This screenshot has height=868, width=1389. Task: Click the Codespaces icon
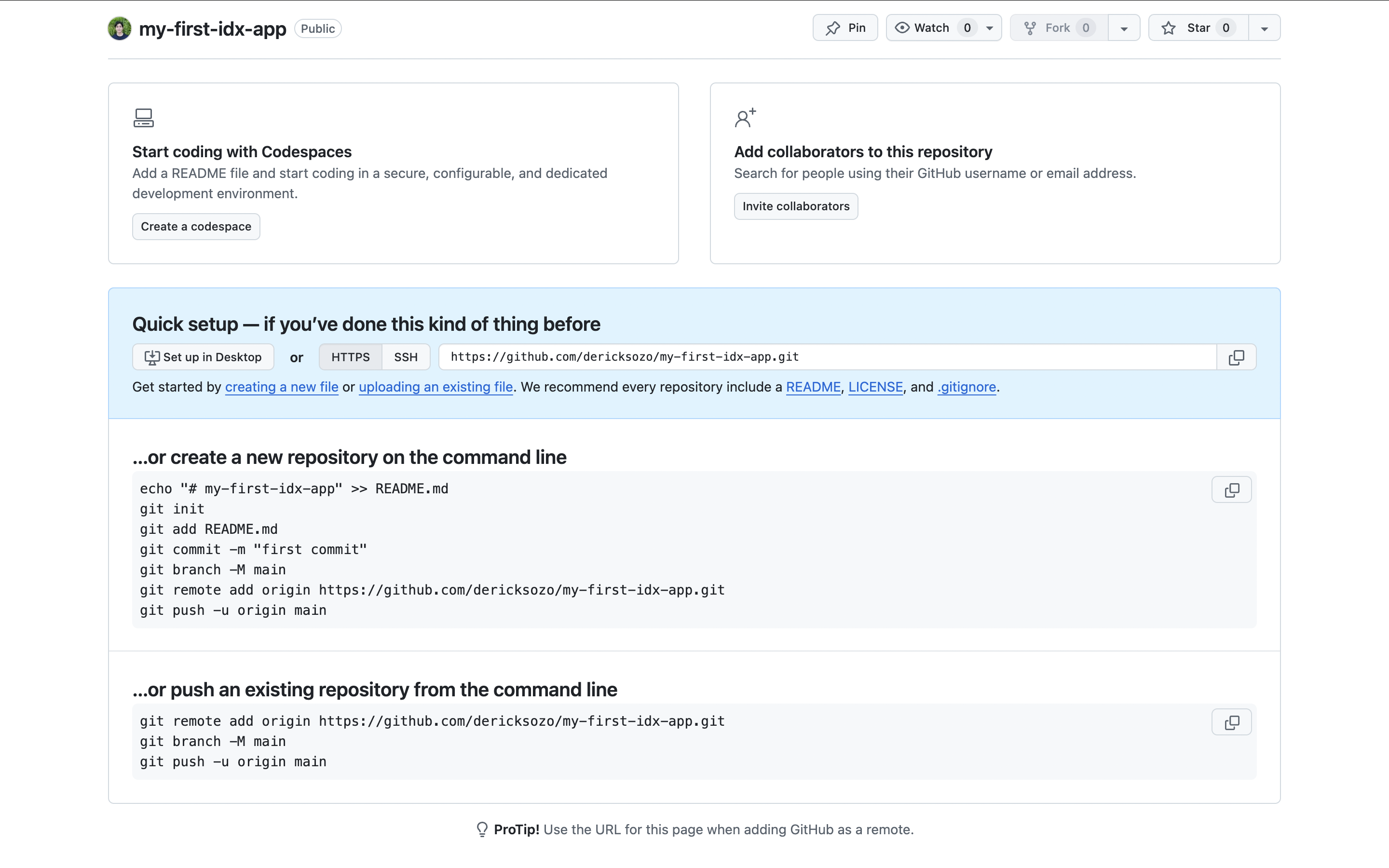point(144,118)
